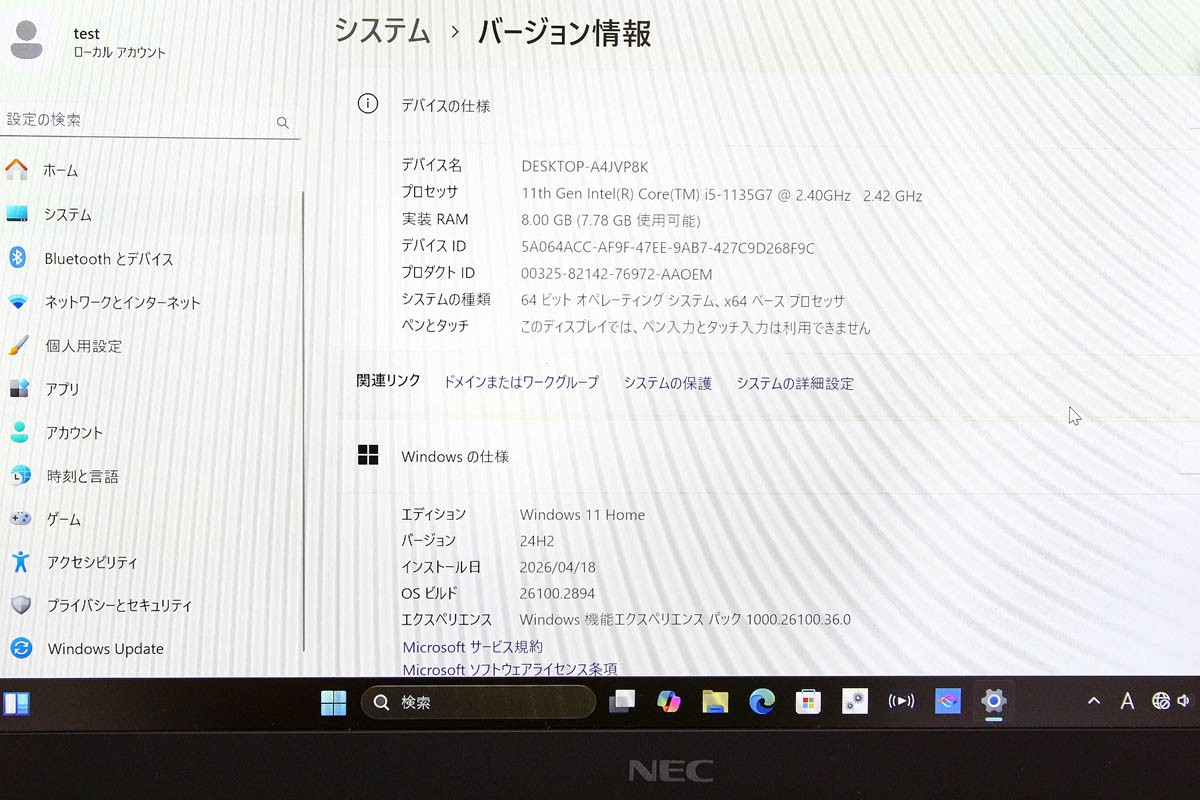Select 時刻と言語 in the sidebar
This screenshot has width=1200, height=800.
(150, 476)
